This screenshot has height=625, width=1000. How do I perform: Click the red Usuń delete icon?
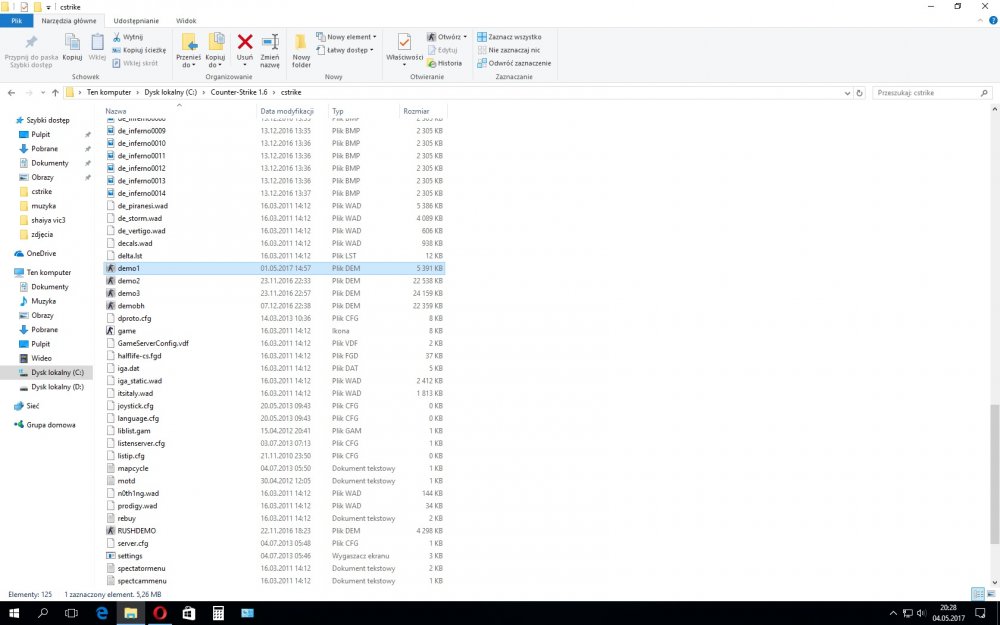tap(245, 42)
